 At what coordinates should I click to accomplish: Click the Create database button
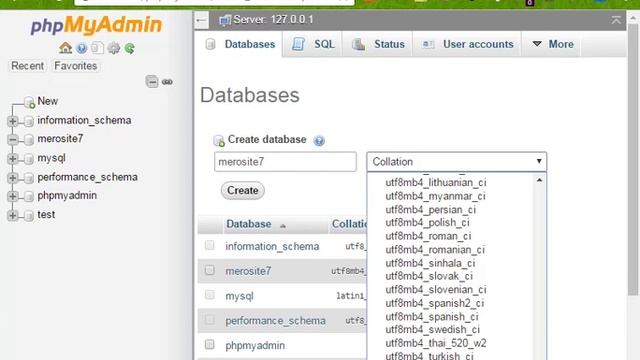[x=242, y=191]
